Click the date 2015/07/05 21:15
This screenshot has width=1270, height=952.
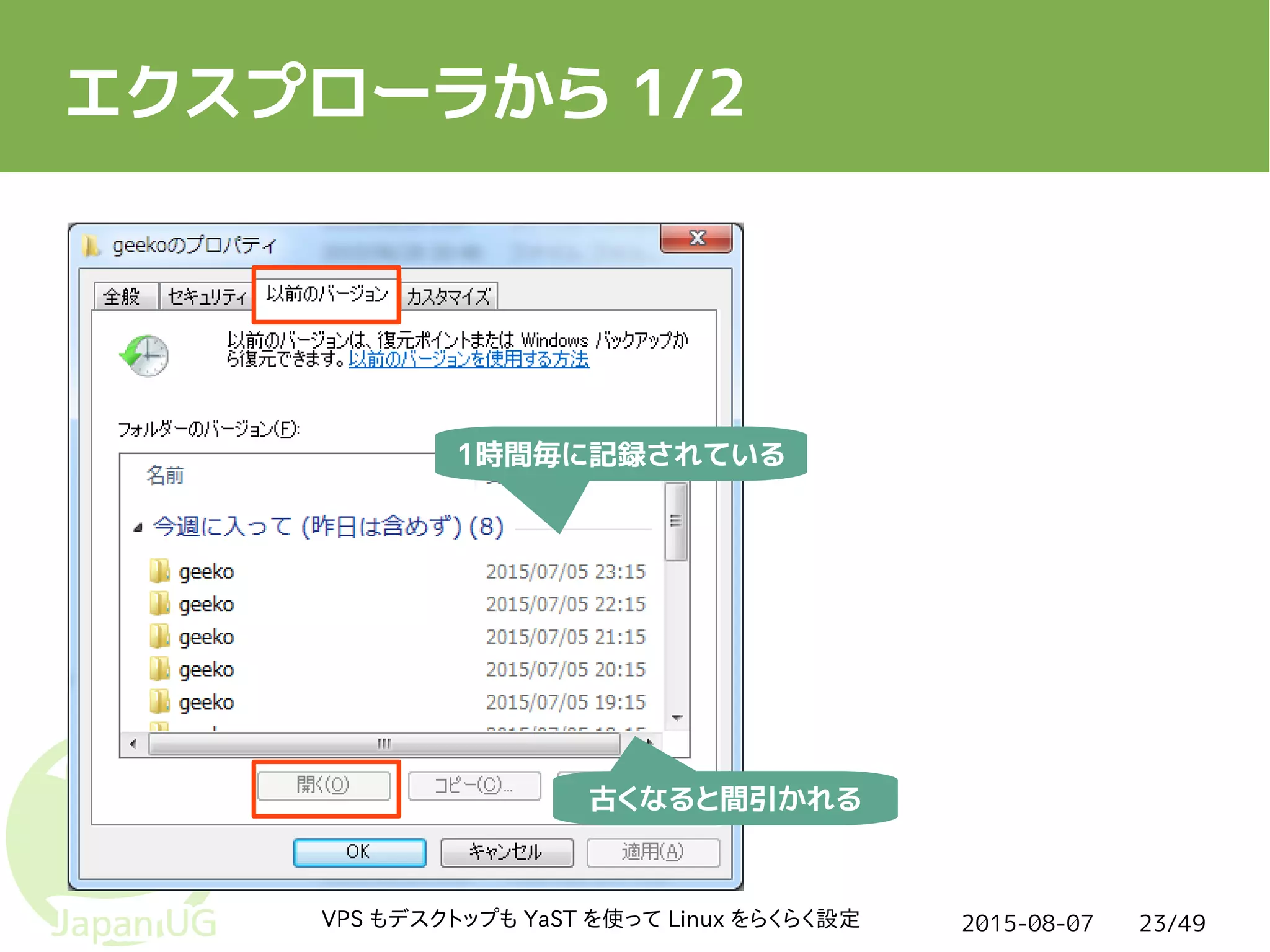tap(566, 637)
